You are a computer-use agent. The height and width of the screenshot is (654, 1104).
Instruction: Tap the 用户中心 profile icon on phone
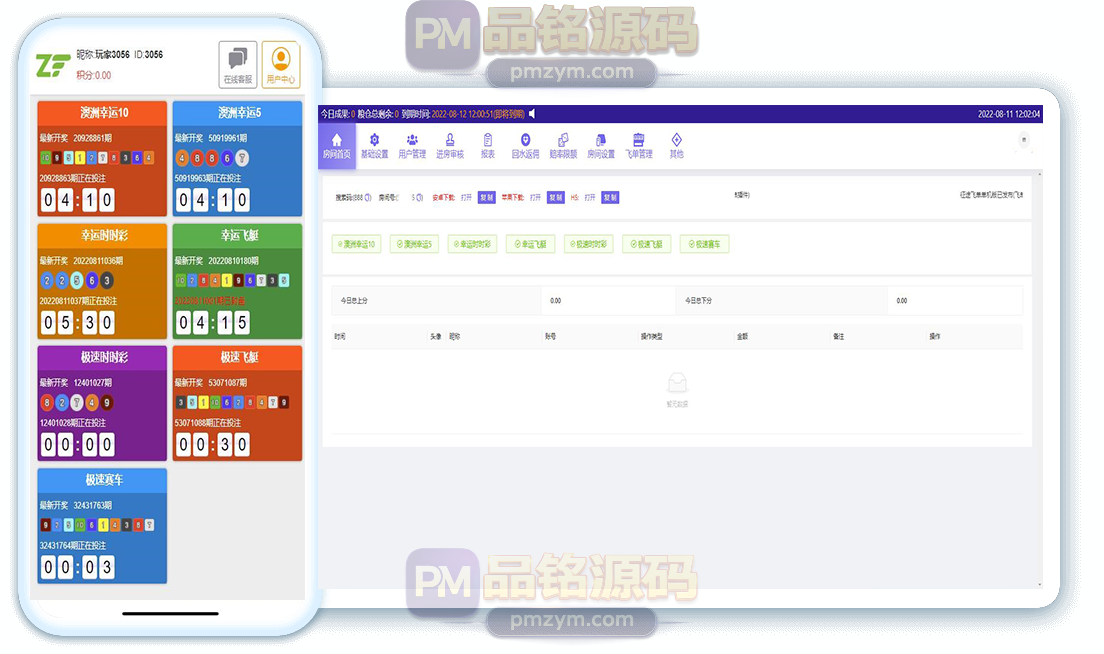281,65
